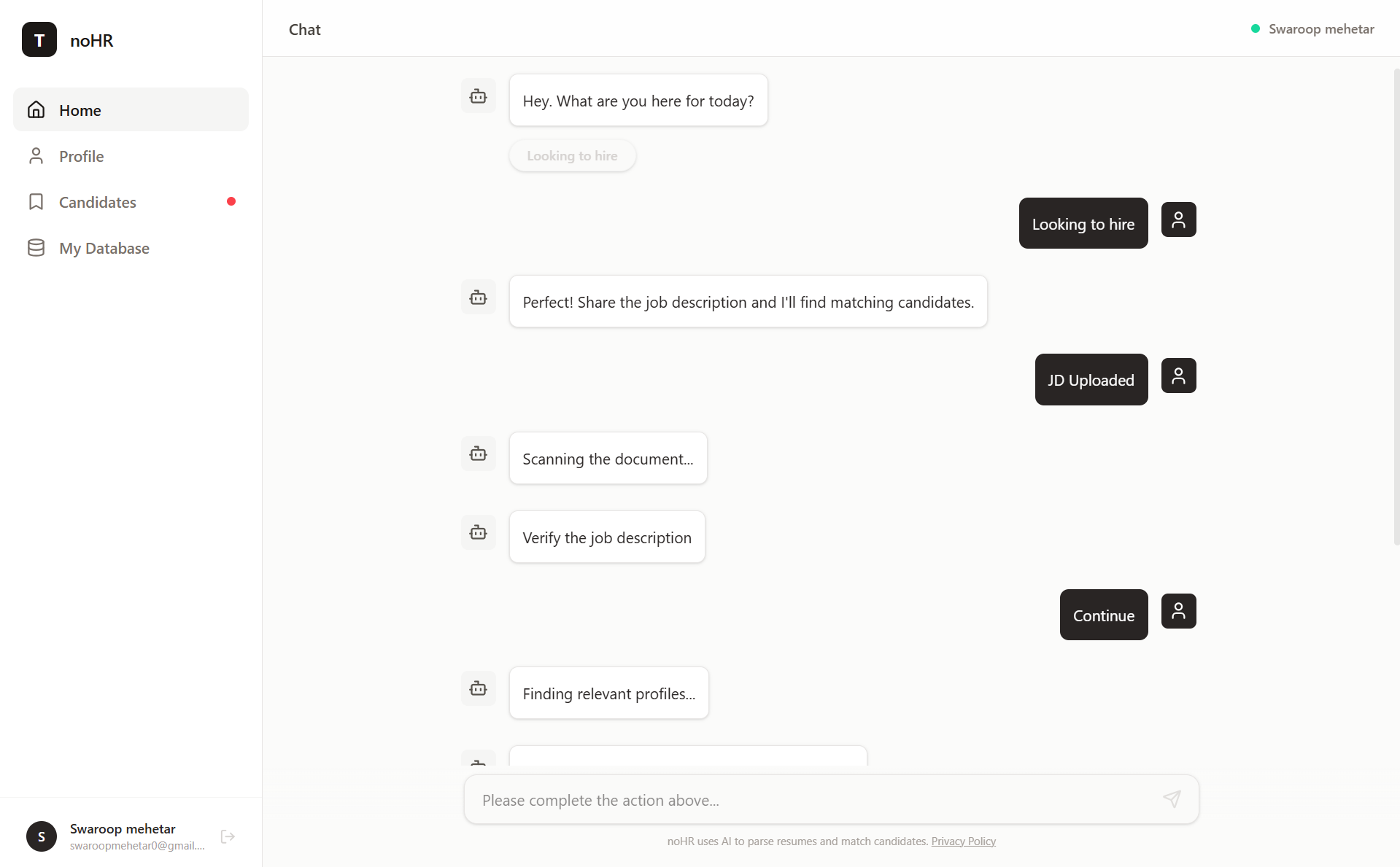The height and width of the screenshot is (867, 1400).
Task: Click the green online status indicator
Action: click(1255, 28)
